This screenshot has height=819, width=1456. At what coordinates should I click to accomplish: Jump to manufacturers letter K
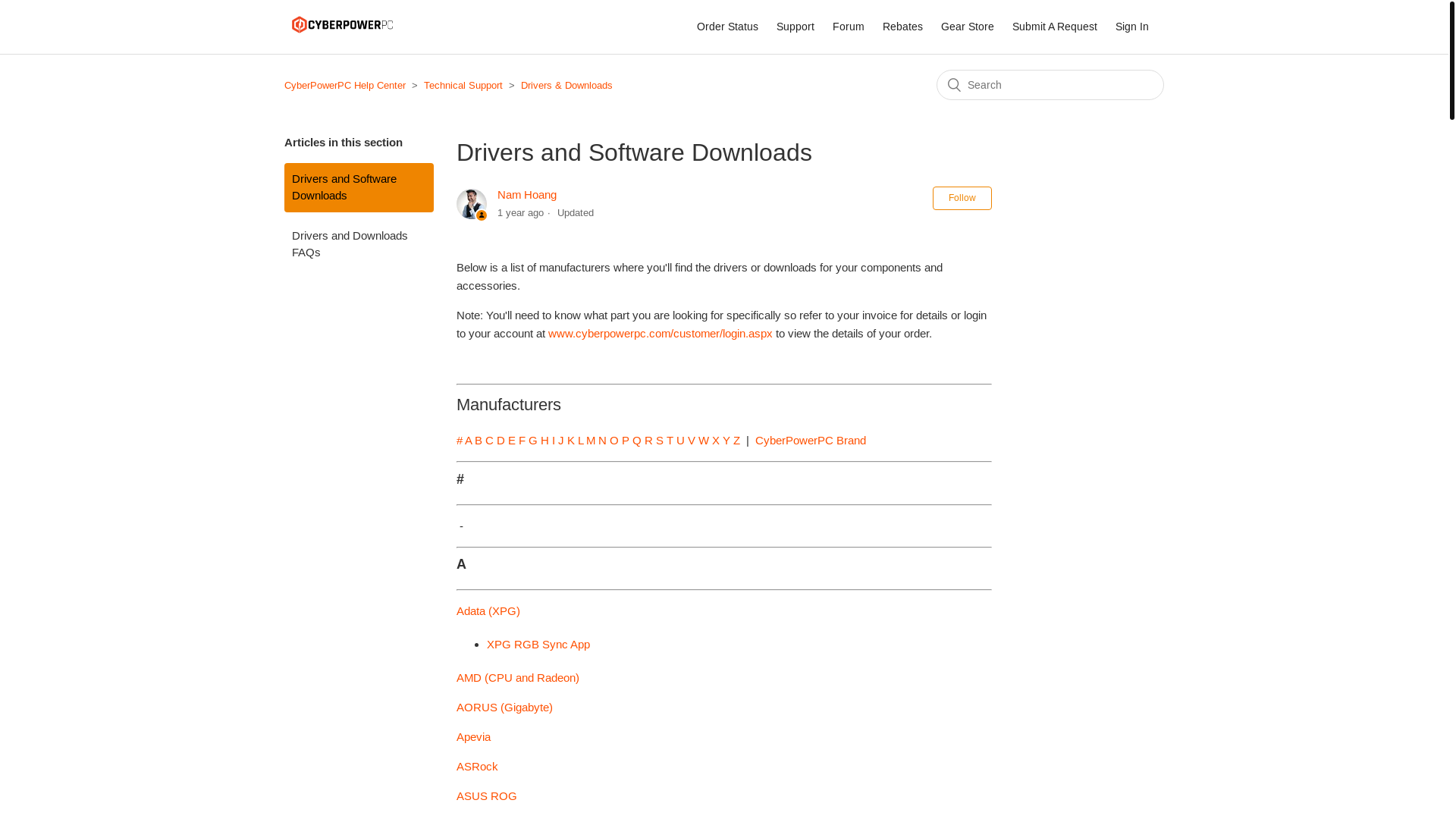(571, 441)
